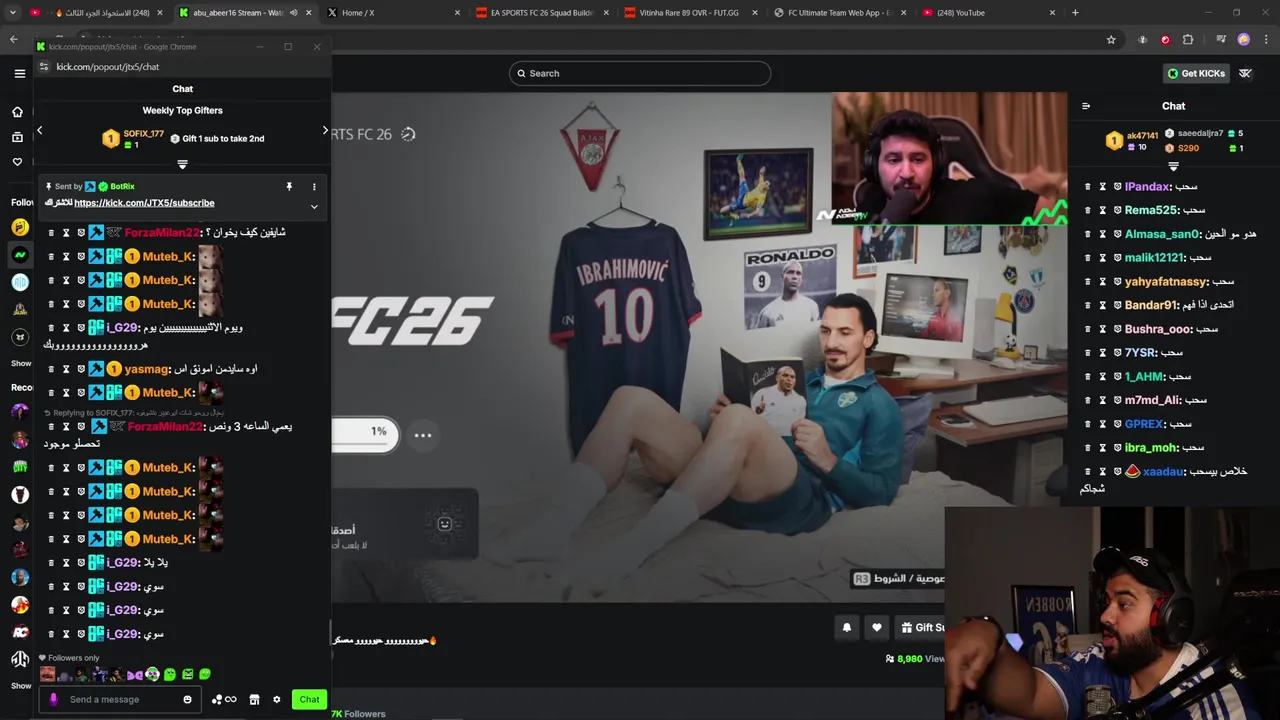This screenshot has height=720, width=1280.
Task: Go to previous gifters slide in popout chat
Action: [39, 130]
